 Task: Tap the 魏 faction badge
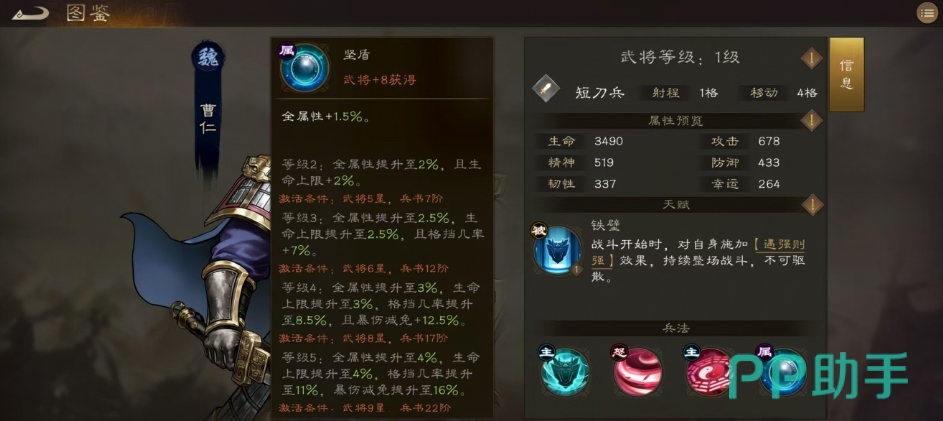(207, 58)
